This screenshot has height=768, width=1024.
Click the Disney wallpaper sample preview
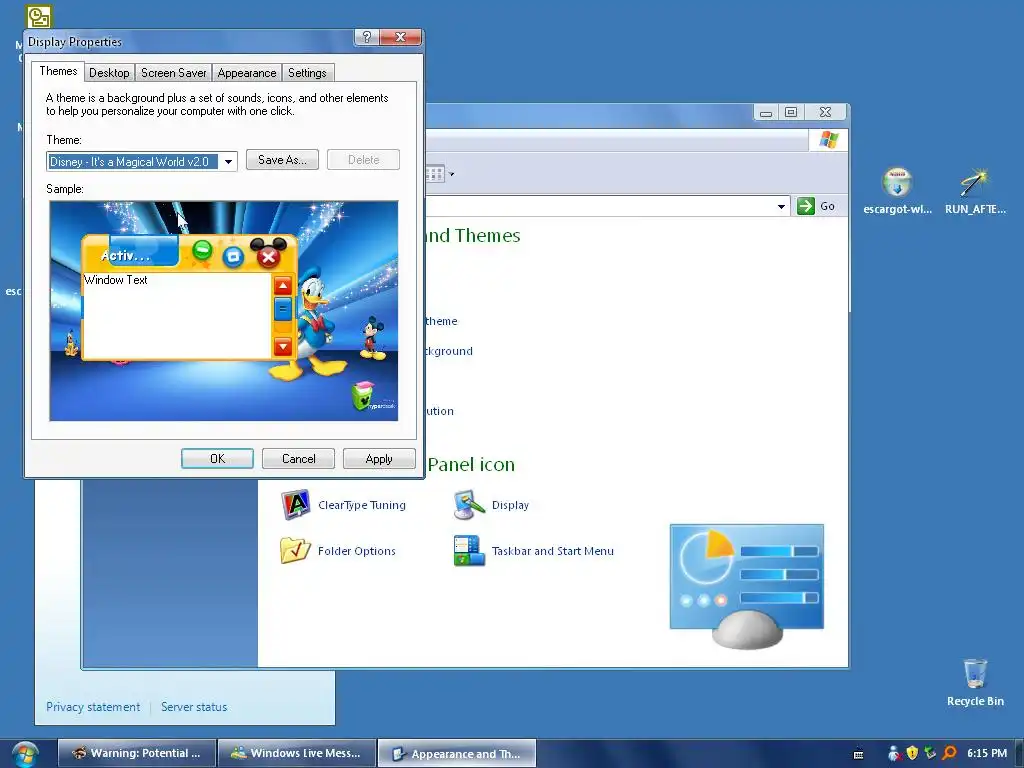click(223, 311)
